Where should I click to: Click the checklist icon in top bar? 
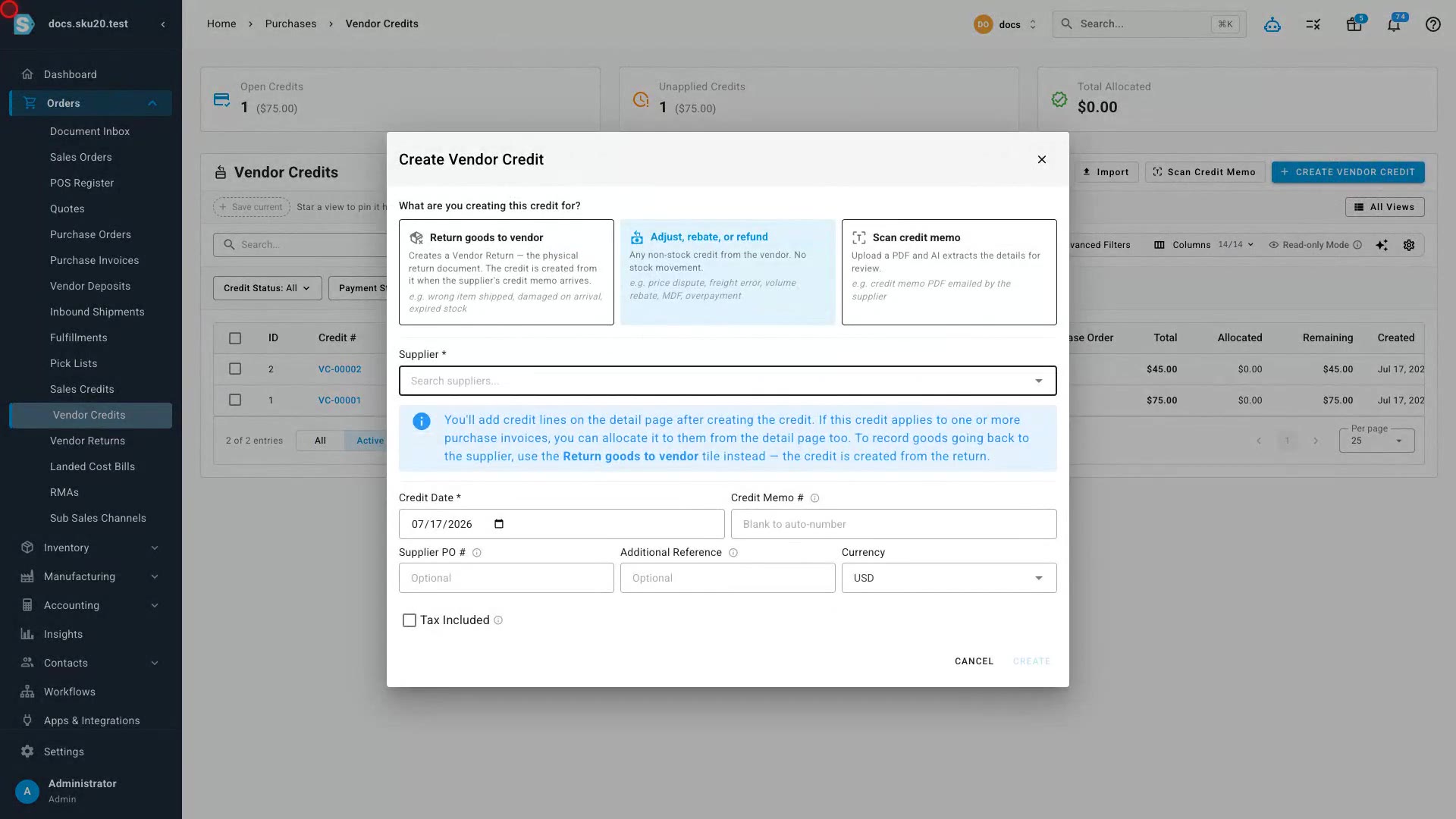1313,24
